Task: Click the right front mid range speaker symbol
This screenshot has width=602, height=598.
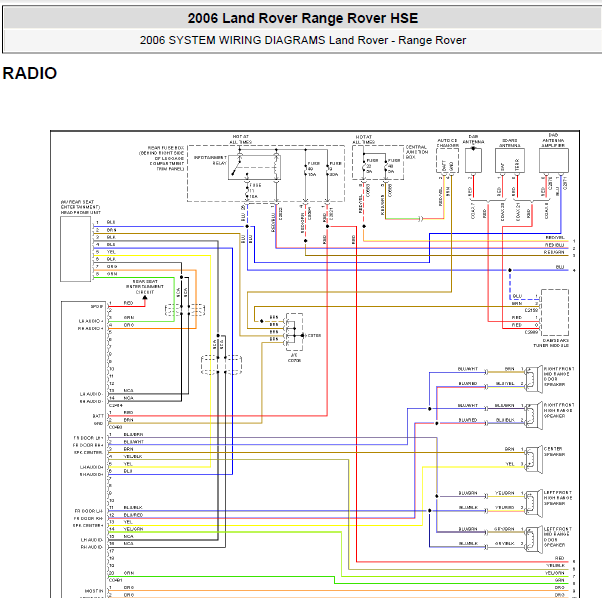Action: click(x=534, y=379)
